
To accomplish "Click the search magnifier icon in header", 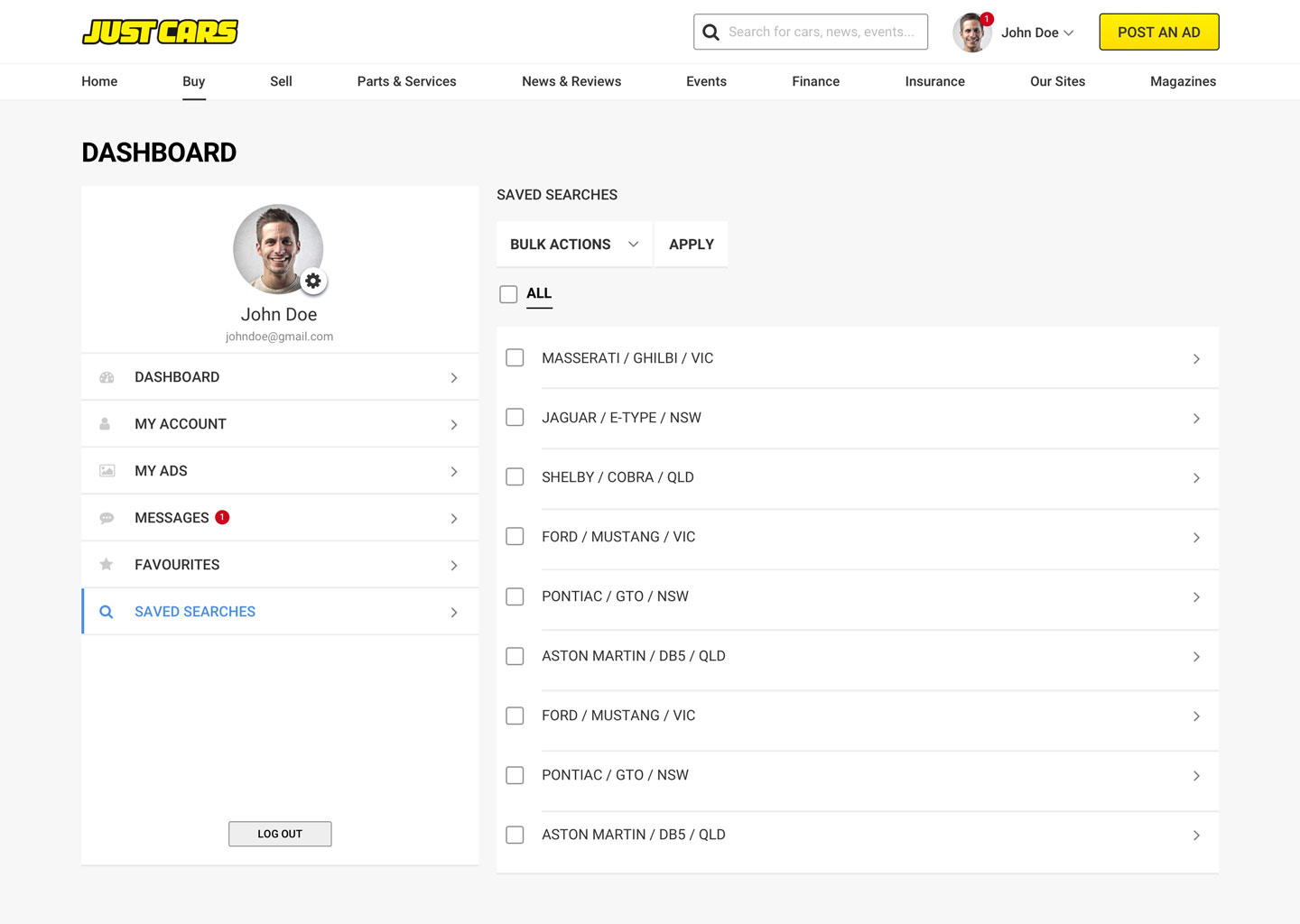I will point(711,32).
